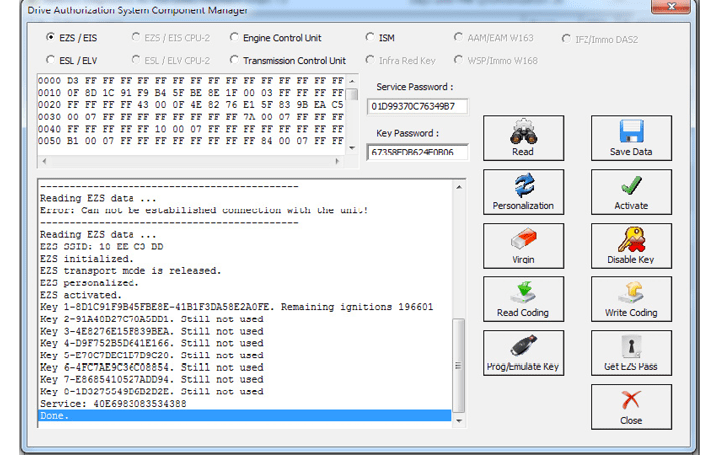Screen dimensions: 719x455
Task: Click the Read binoculars icon
Action: [522, 133]
